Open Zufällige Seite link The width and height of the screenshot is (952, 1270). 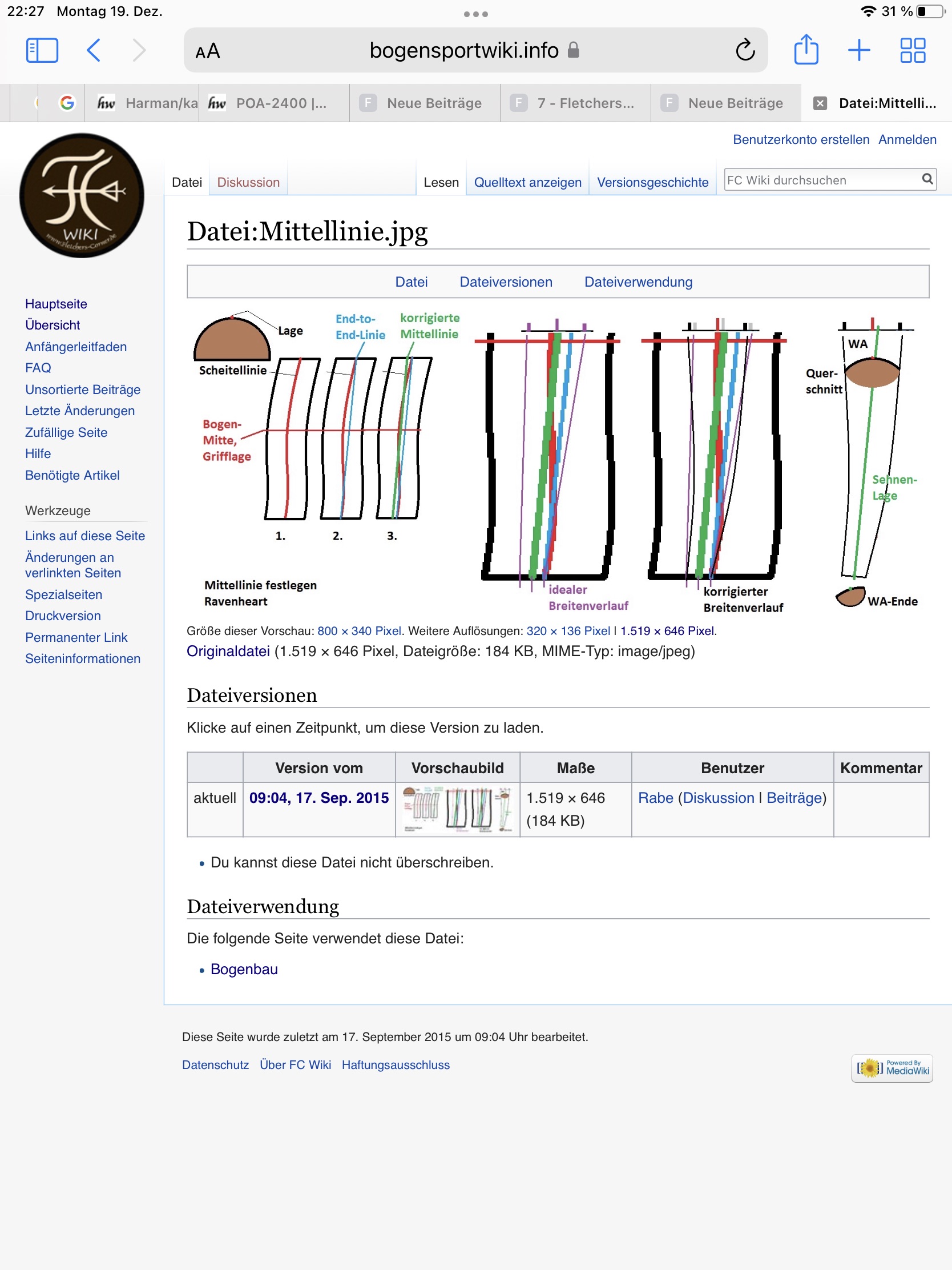tap(66, 432)
